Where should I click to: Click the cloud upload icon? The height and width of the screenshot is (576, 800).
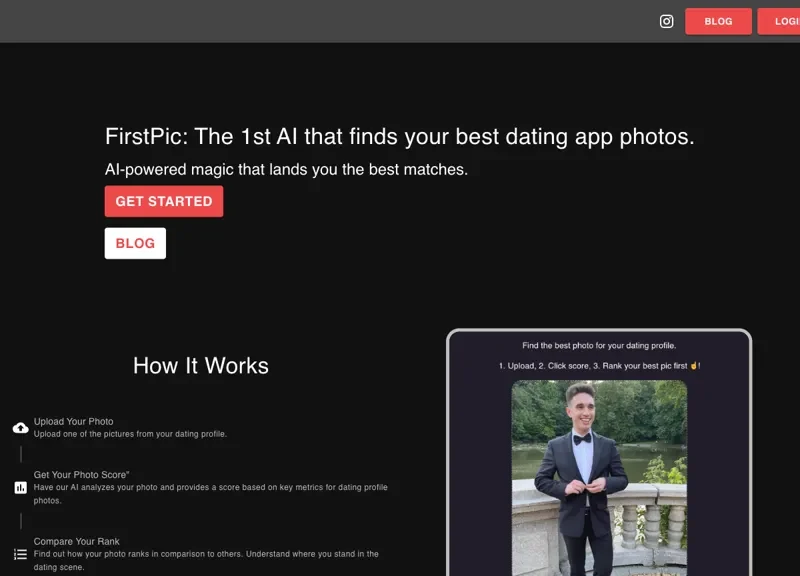click(20, 428)
